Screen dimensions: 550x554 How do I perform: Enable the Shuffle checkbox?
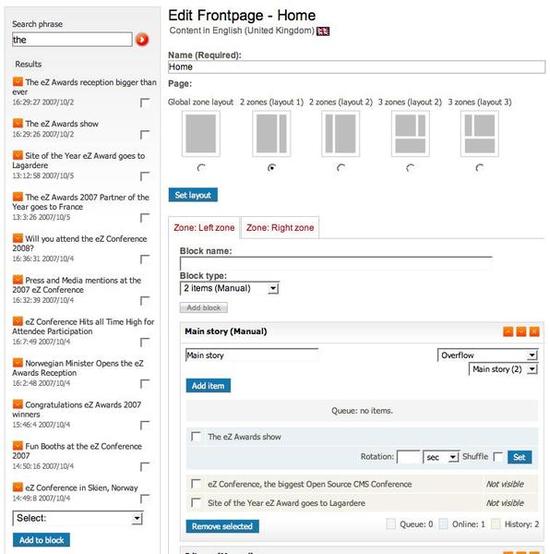[x=498, y=456]
